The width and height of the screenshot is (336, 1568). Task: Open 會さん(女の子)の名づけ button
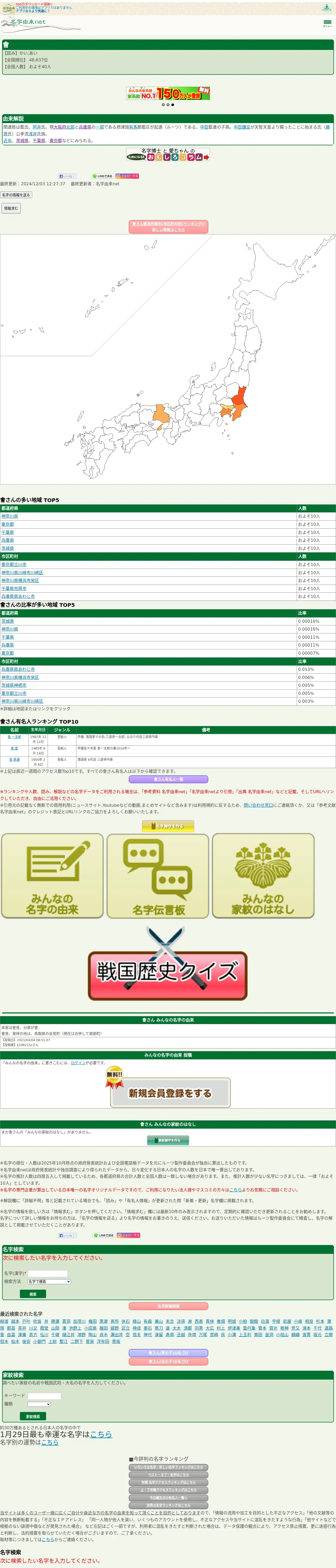pyautogui.click(x=168, y=1362)
